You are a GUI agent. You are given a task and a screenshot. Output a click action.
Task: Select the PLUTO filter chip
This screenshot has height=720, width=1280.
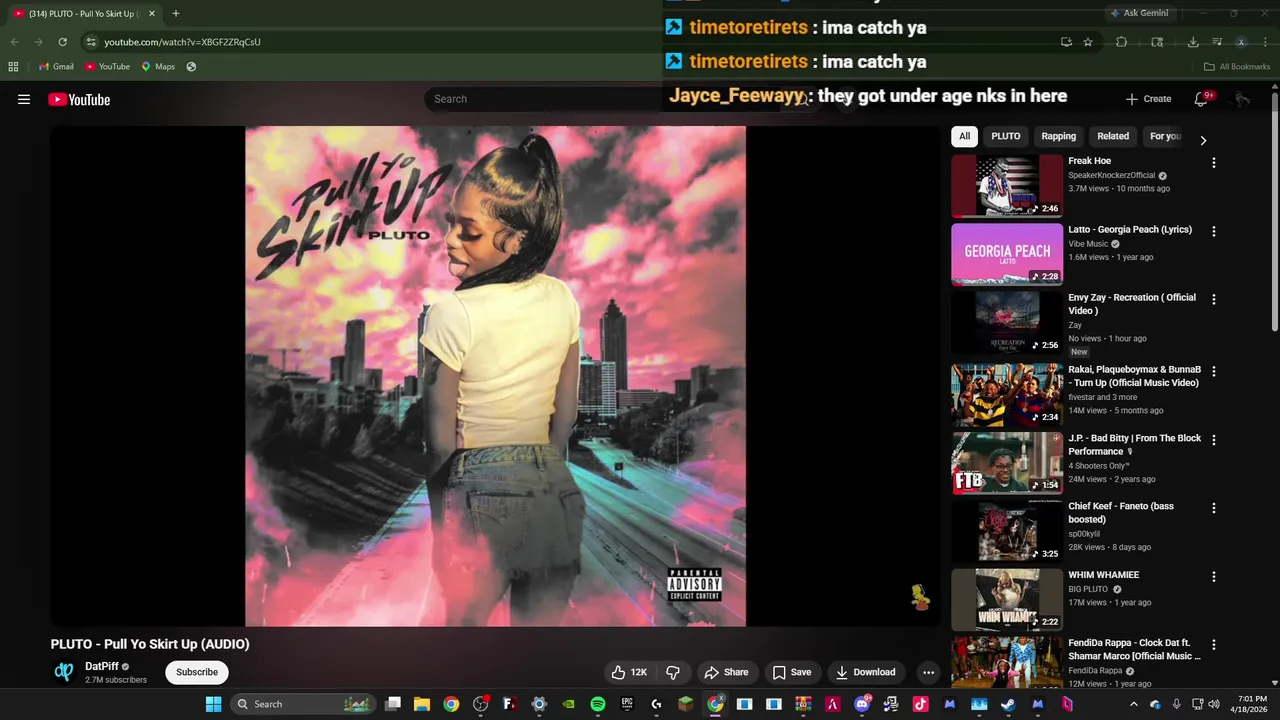(1006, 136)
